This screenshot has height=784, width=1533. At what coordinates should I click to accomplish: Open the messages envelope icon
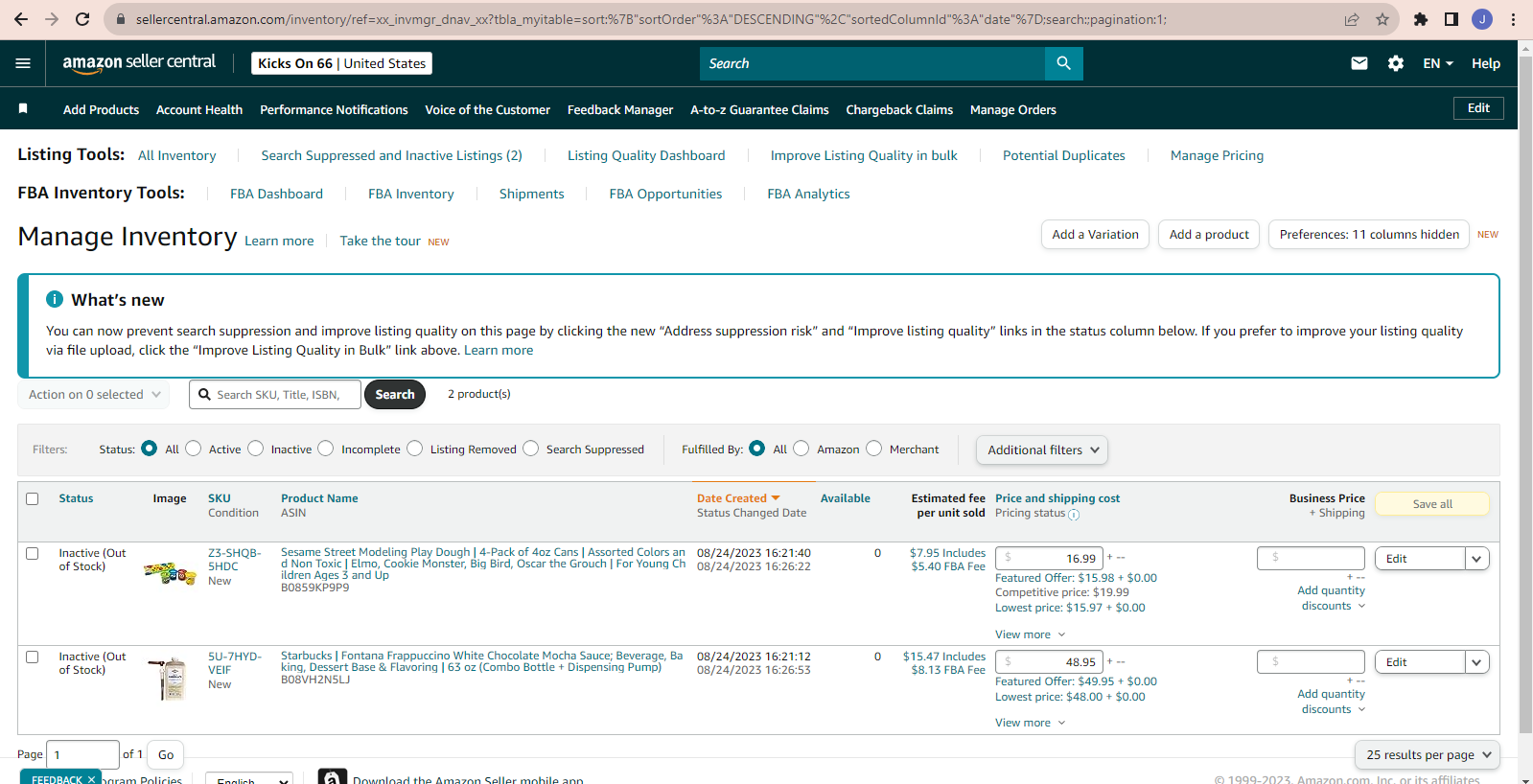[x=1359, y=63]
